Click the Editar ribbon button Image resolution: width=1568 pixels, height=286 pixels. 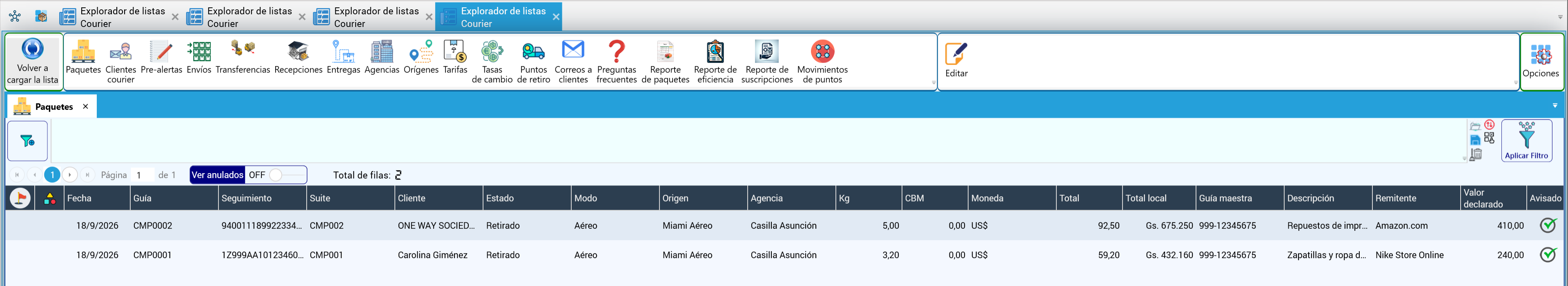(956, 60)
